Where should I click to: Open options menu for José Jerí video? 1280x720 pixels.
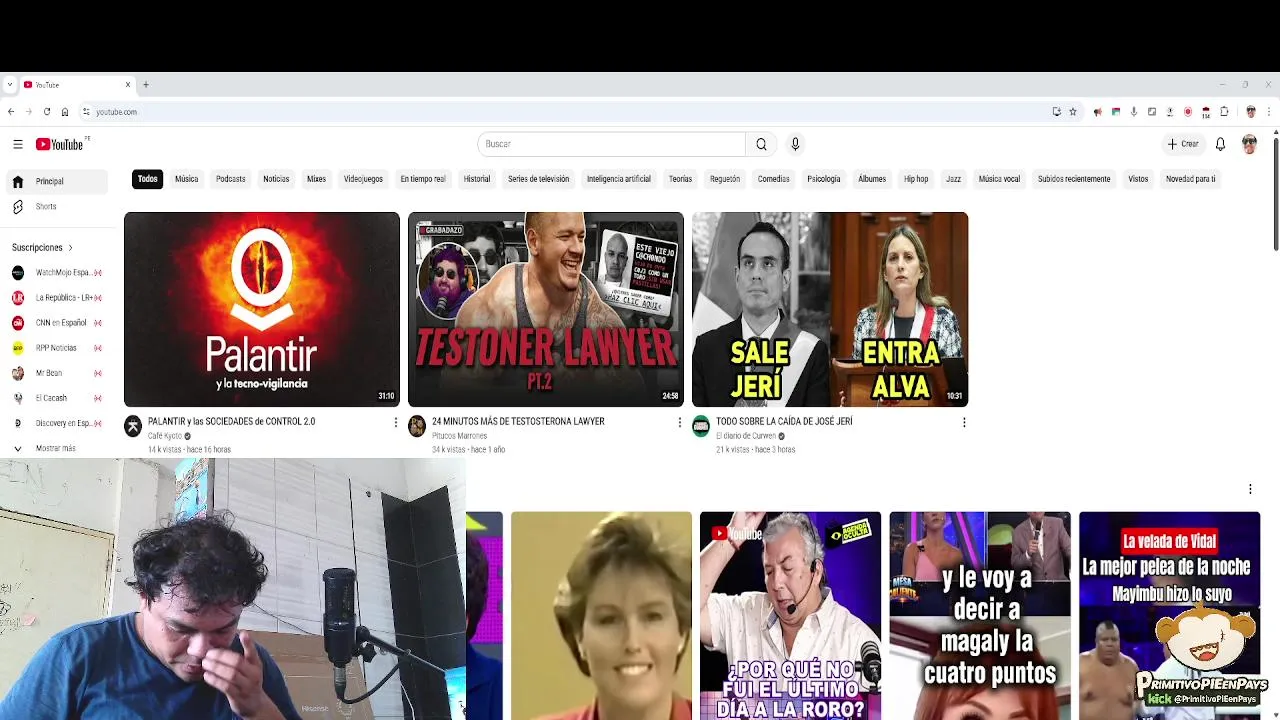(x=963, y=422)
